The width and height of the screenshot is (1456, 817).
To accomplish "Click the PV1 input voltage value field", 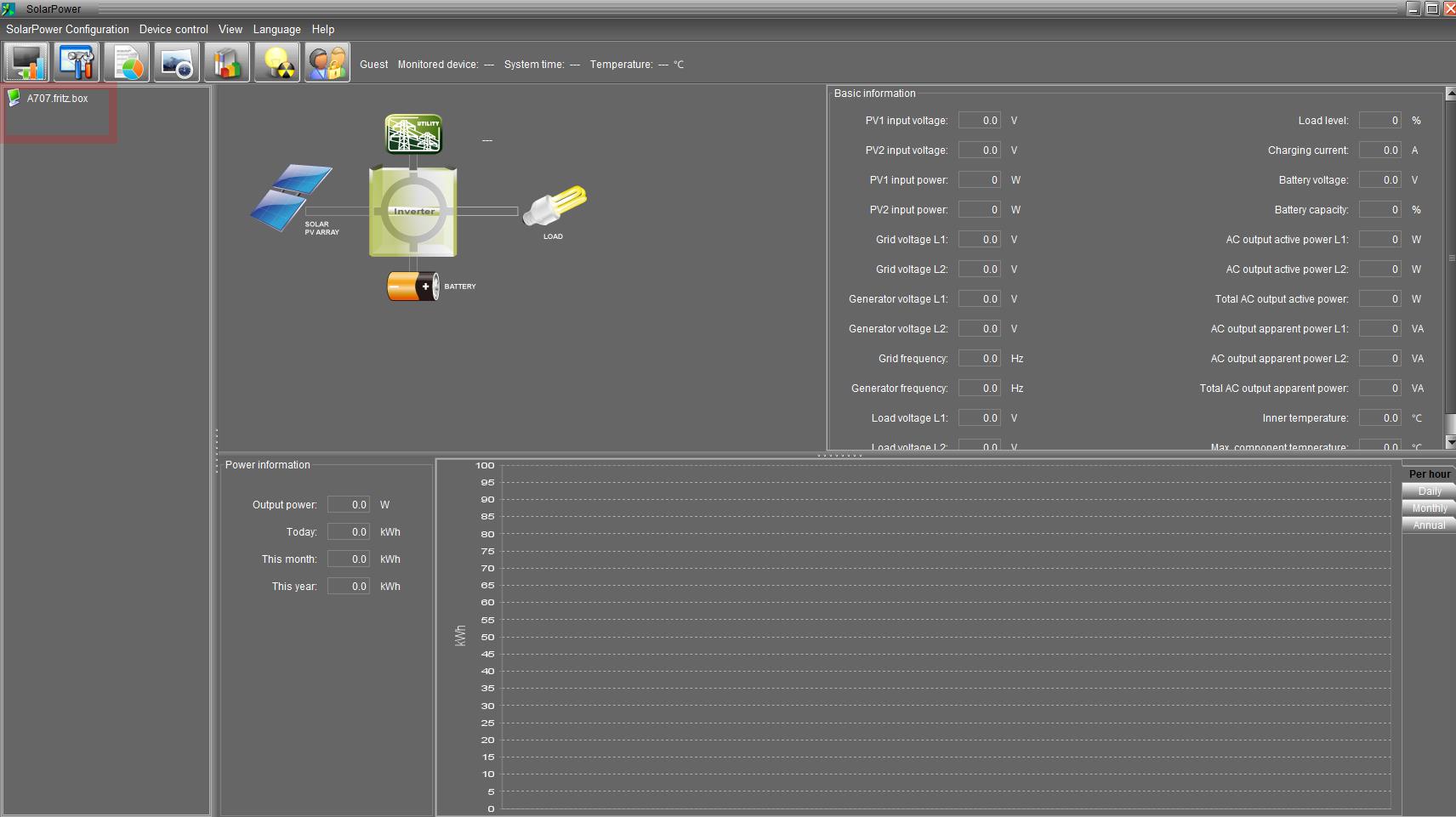I will [979, 121].
